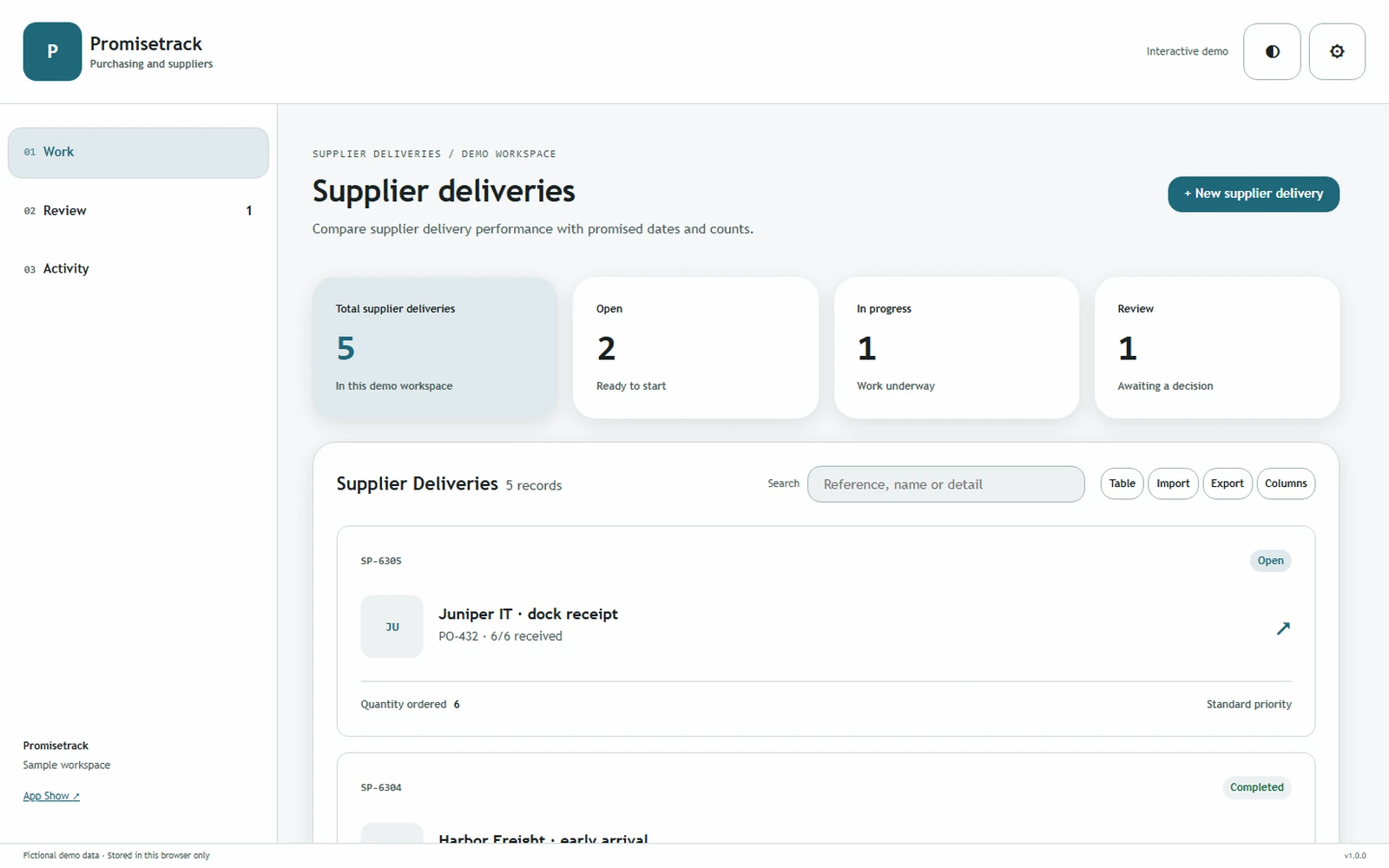Click the Sample workspace text
The height and width of the screenshot is (868, 1389).
tap(67, 765)
